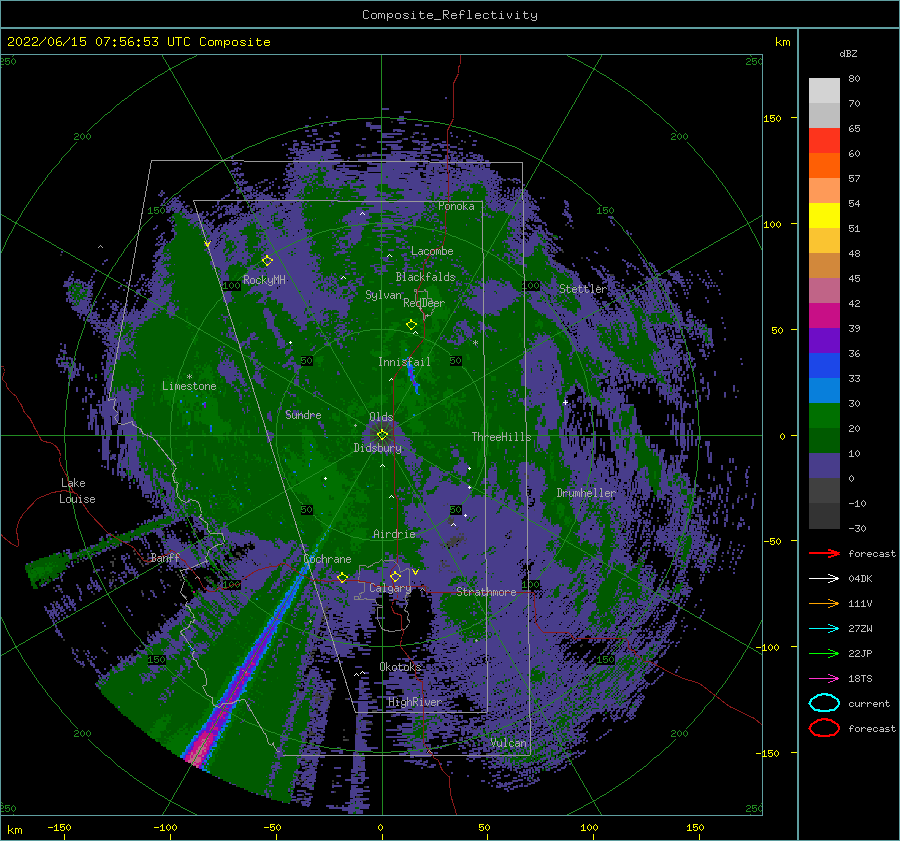Viewport: 900px width, 841px height.
Task: Click the green 22JP arrow legend icon
Action: coord(824,653)
